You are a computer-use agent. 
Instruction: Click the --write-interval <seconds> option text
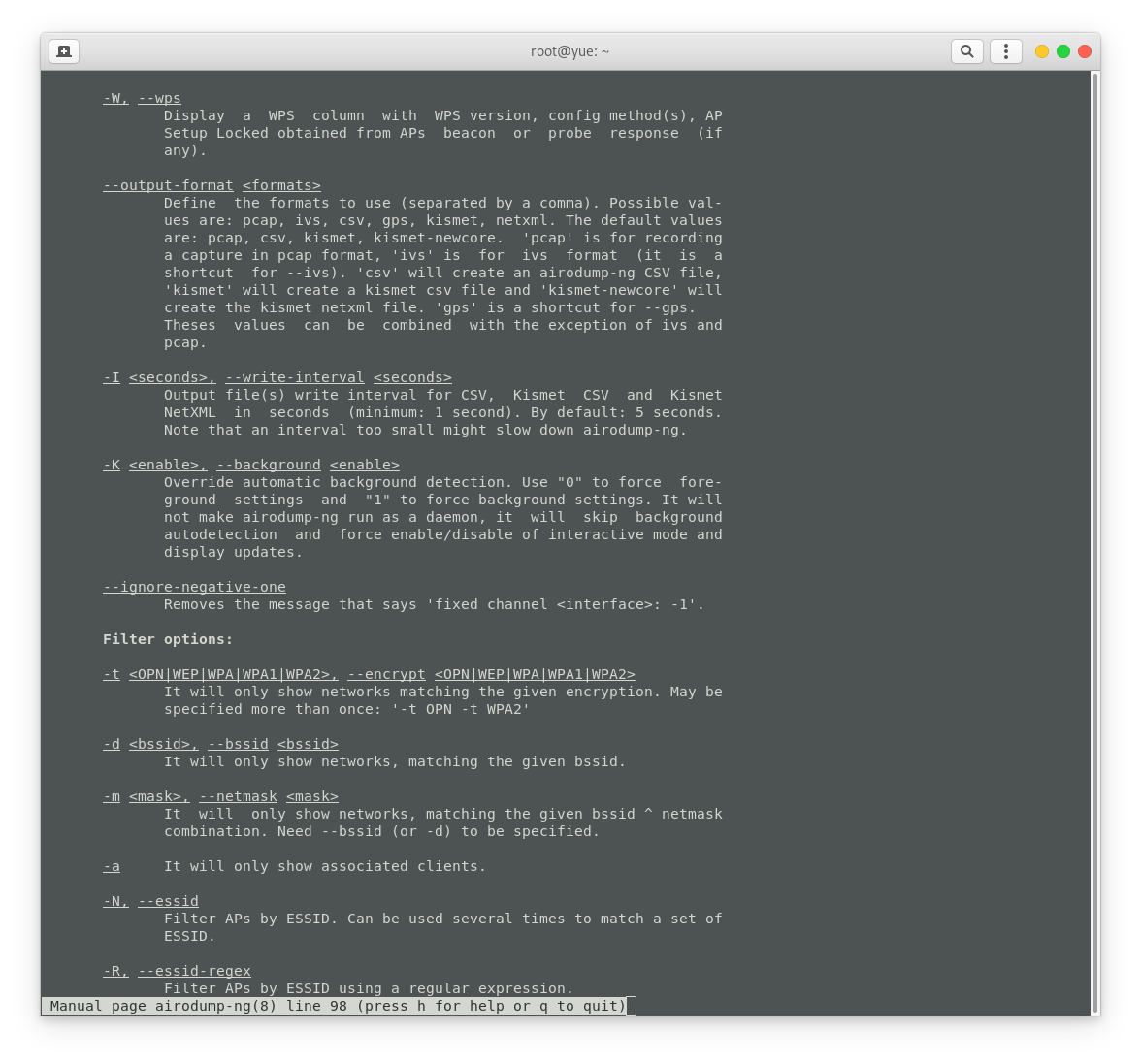tap(339, 377)
